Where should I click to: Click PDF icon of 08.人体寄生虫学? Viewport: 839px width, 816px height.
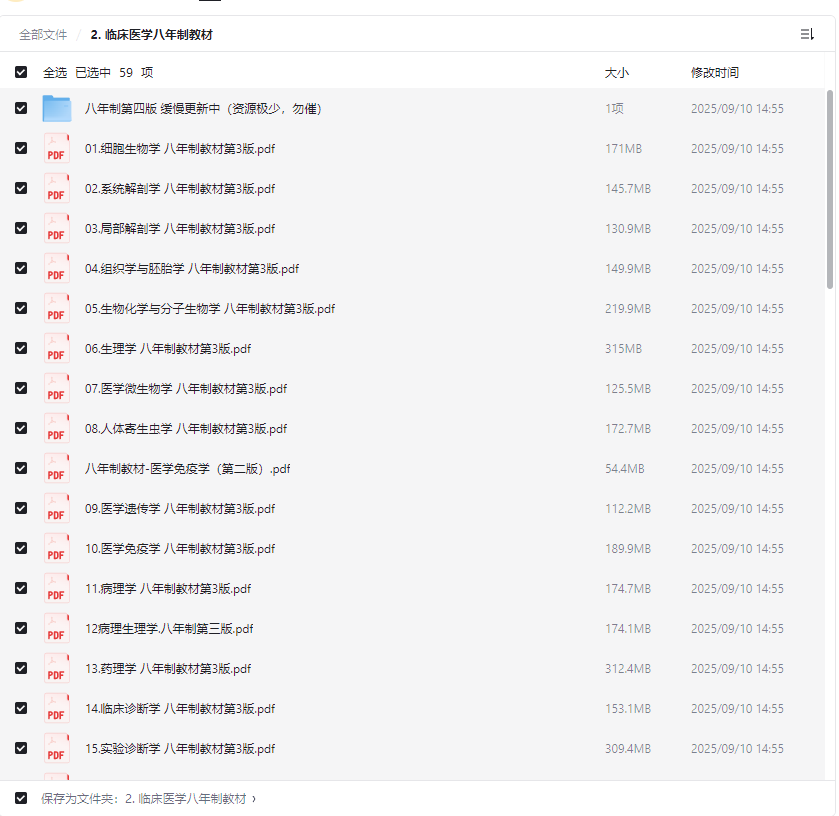pyautogui.click(x=57, y=429)
